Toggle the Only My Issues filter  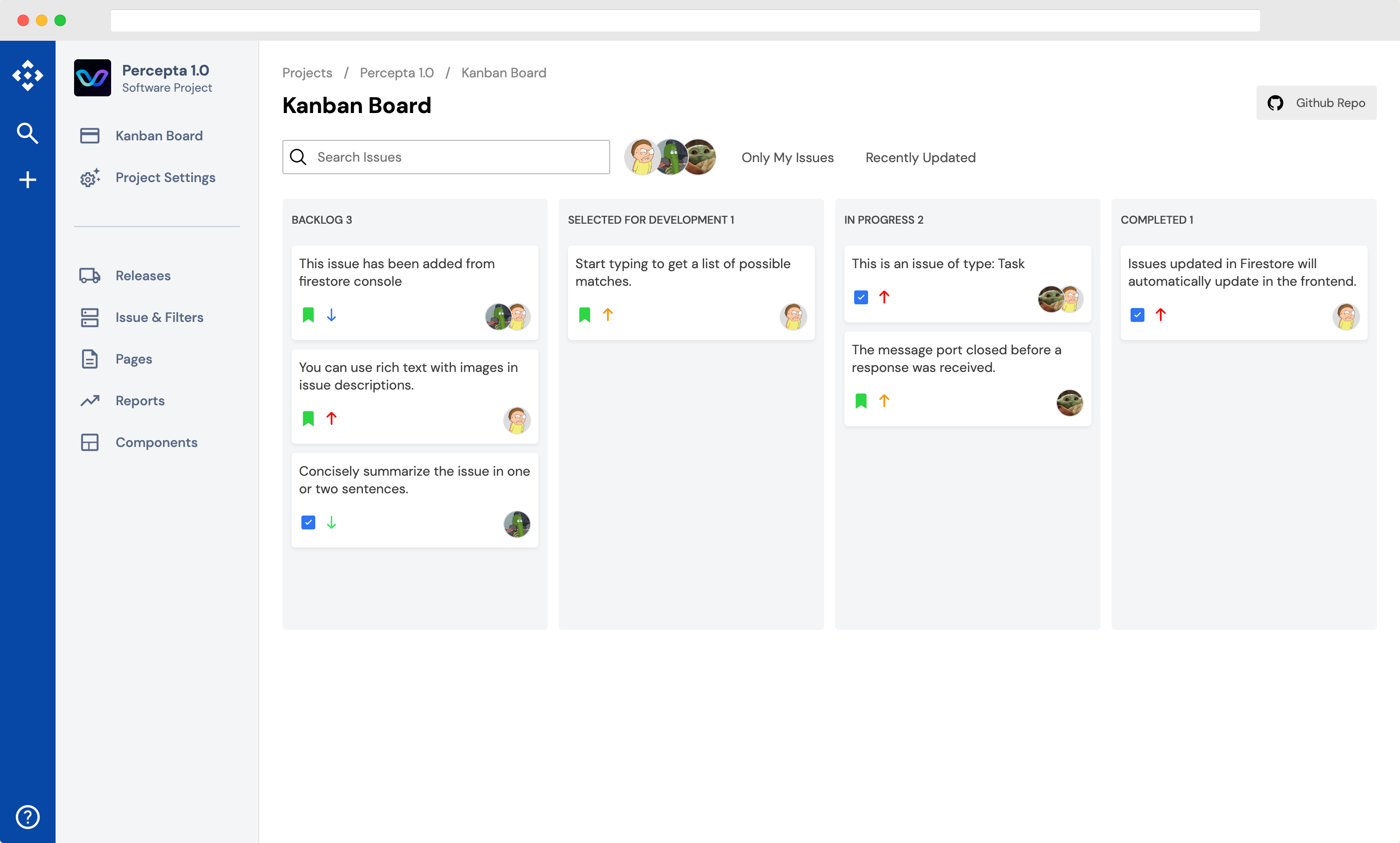click(x=787, y=157)
